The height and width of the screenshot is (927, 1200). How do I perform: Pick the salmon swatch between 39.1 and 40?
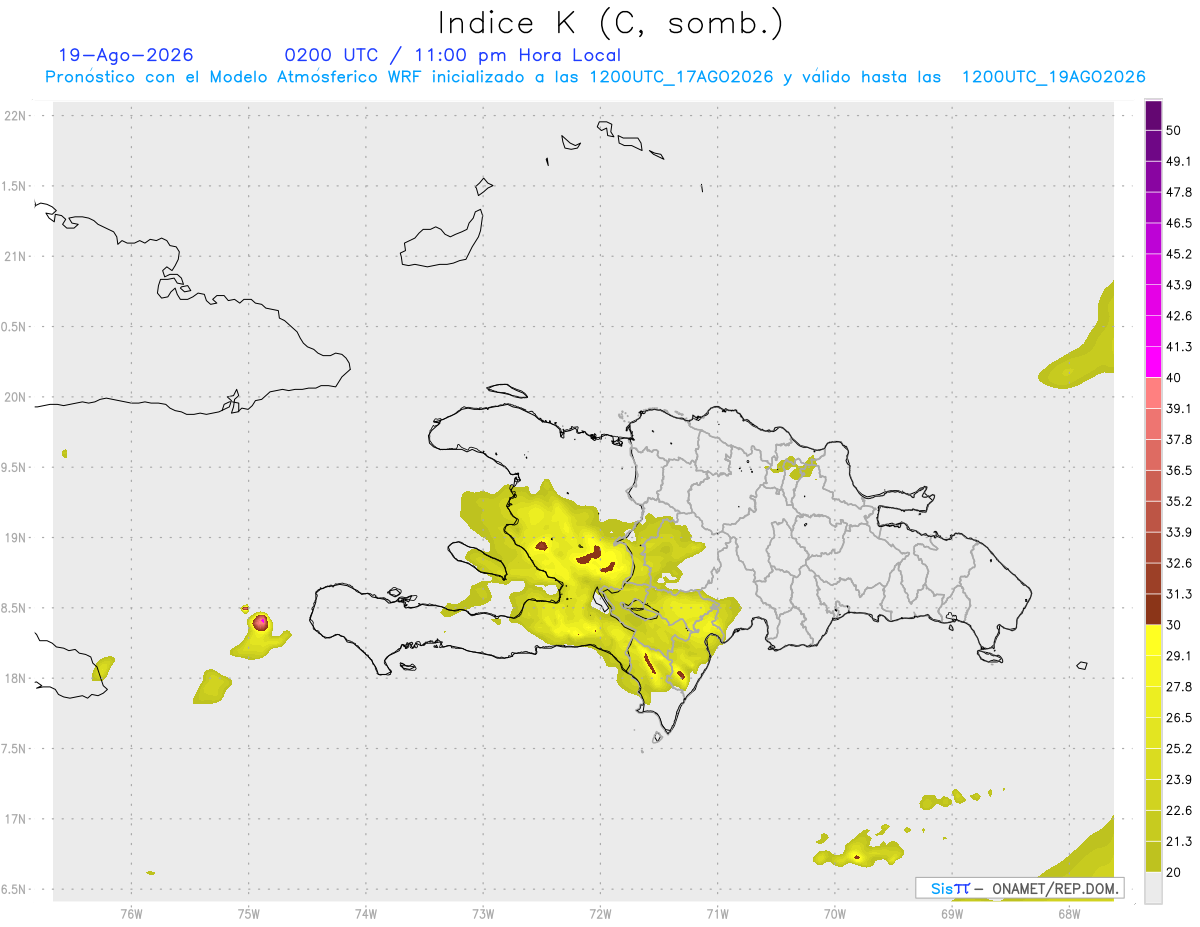pyautogui.click(x=1153, y=393)
